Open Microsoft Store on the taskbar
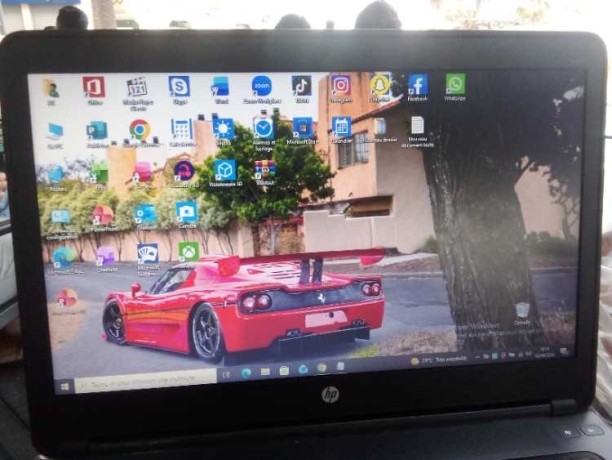The image size is (612, 460). [284, 370]
